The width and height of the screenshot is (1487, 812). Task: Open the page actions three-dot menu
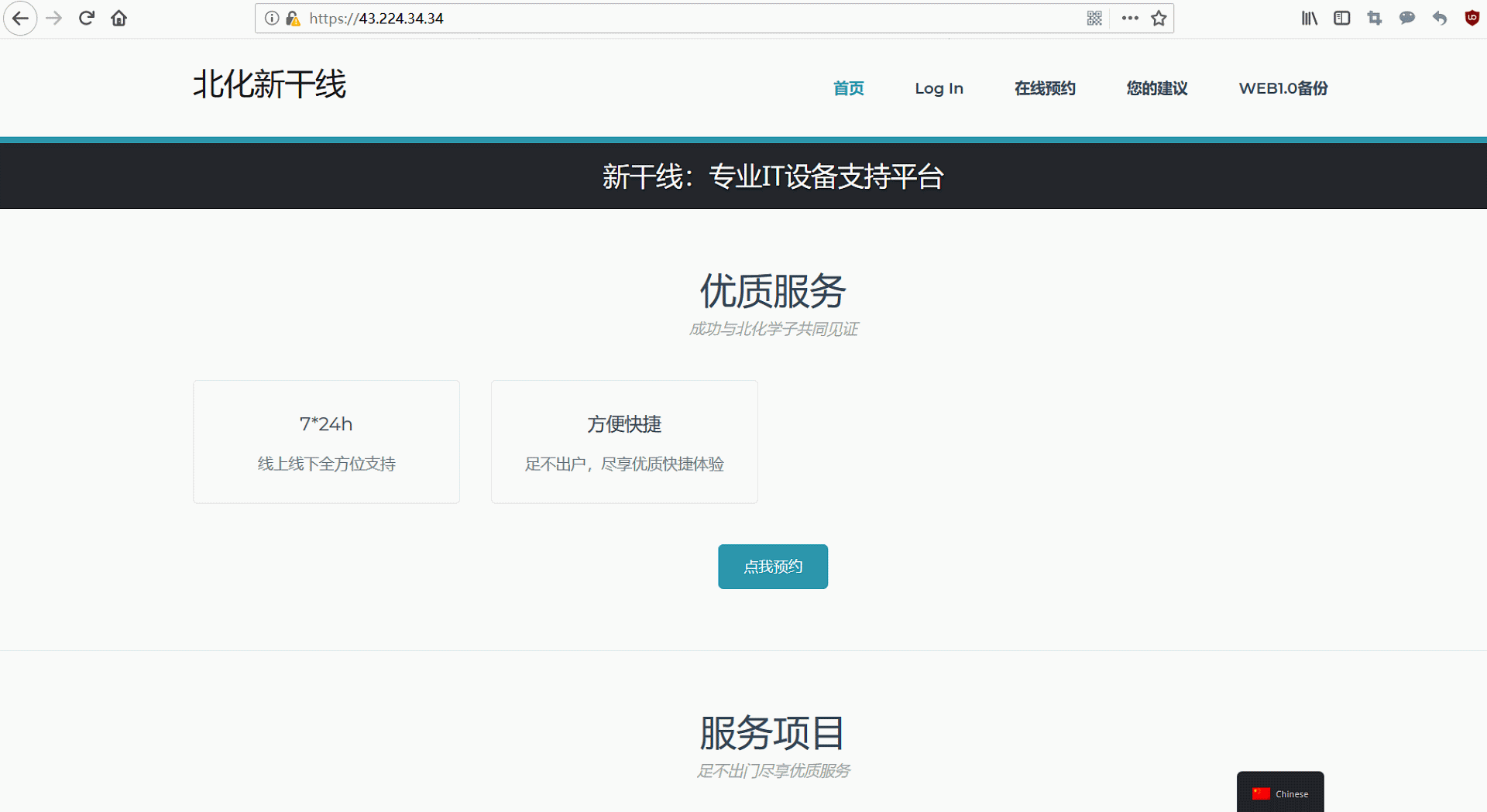1130,19
